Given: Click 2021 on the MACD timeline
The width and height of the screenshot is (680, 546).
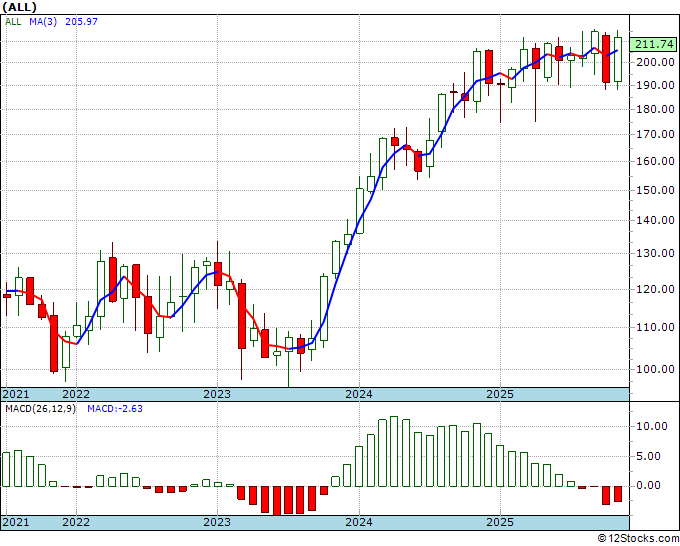Looking at the screenshot, I should click(16, 522).
